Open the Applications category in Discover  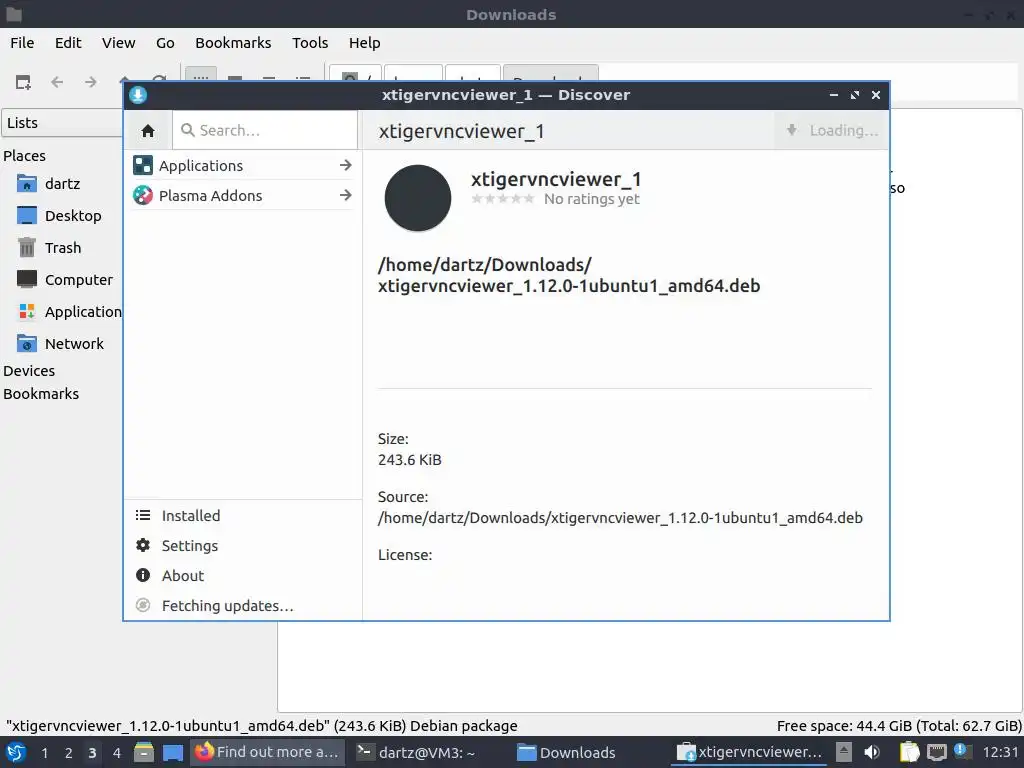click(x=242, y=166)
